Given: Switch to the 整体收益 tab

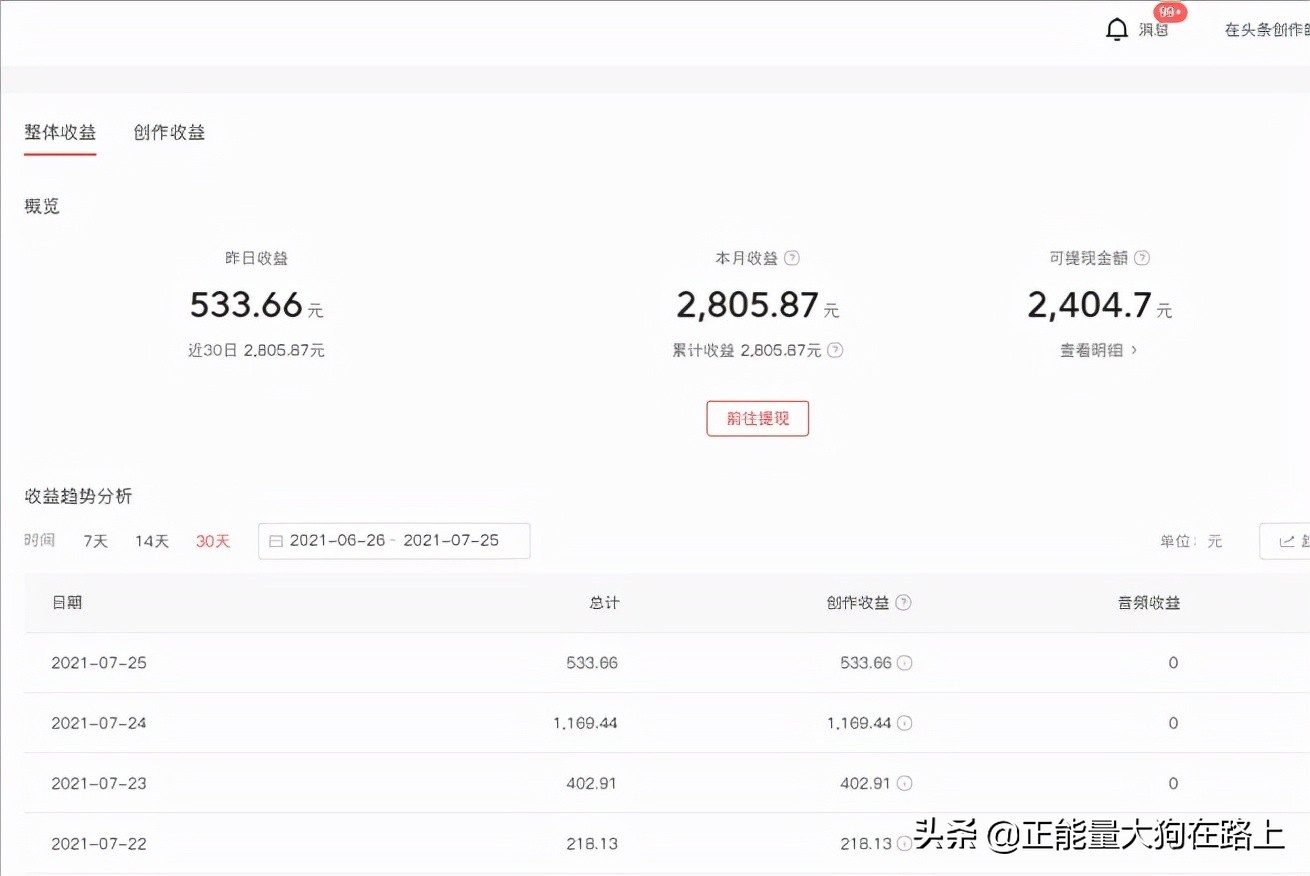Looking at the screenshot, I should (59, 131).
